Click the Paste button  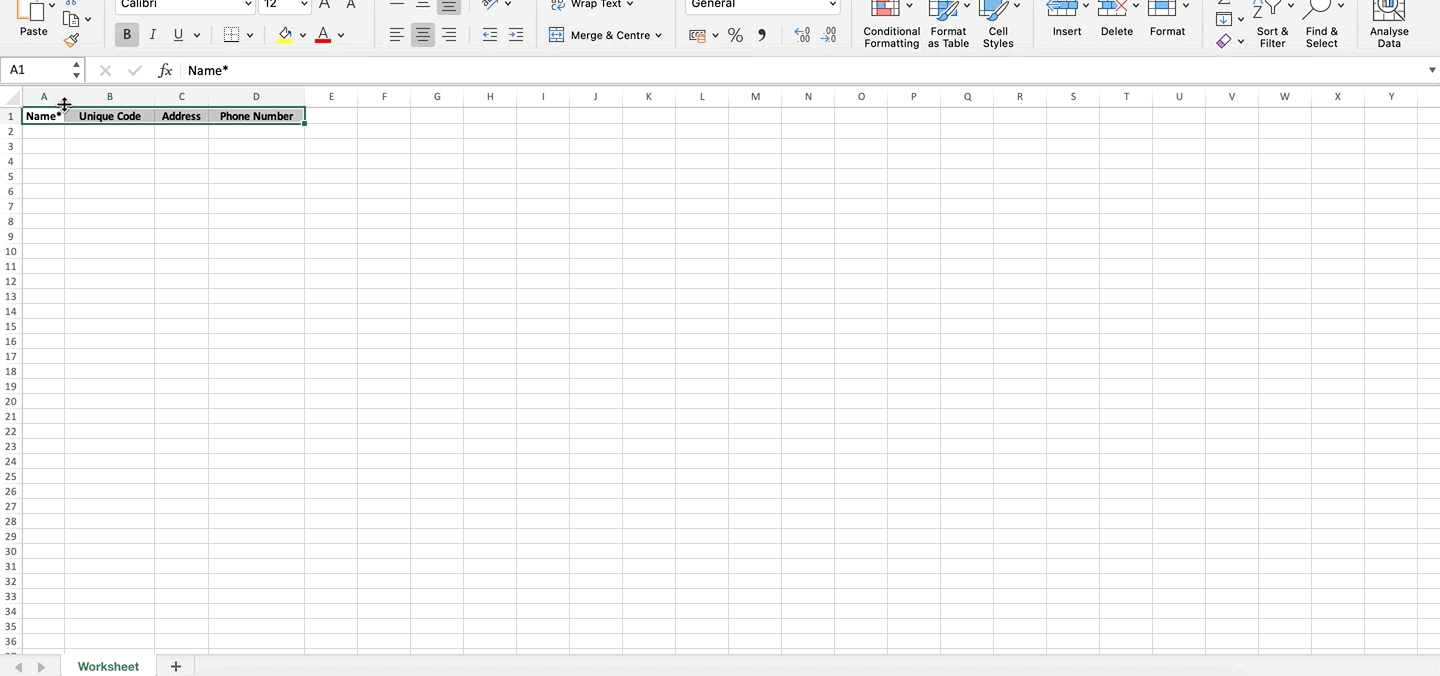coord(33,19)
